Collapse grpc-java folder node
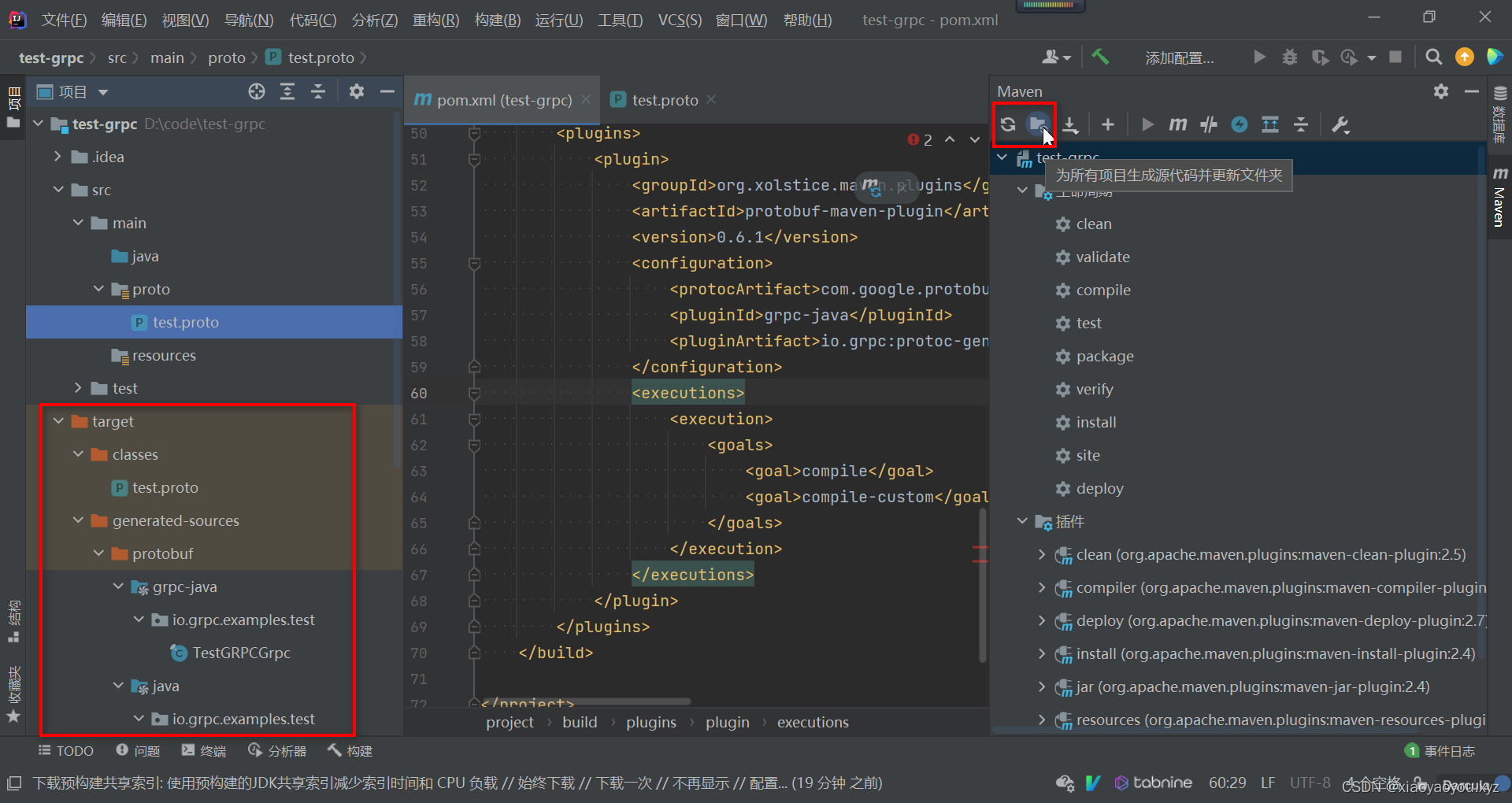Image resolution: width=1512 pixels, height=803 pixels. (x=118, y=587)
